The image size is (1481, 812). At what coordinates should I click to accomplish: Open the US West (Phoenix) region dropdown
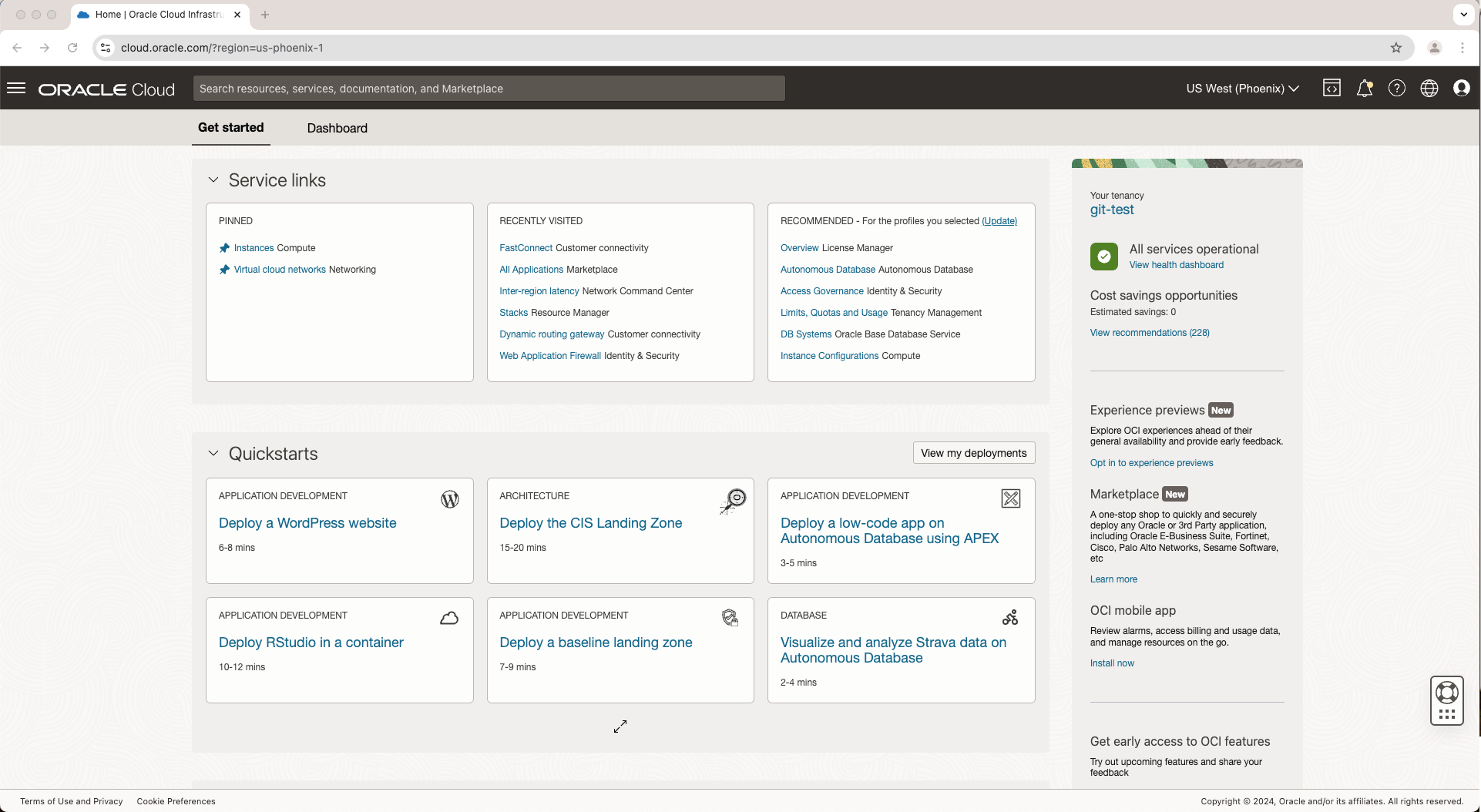[x=1242, y=89]
